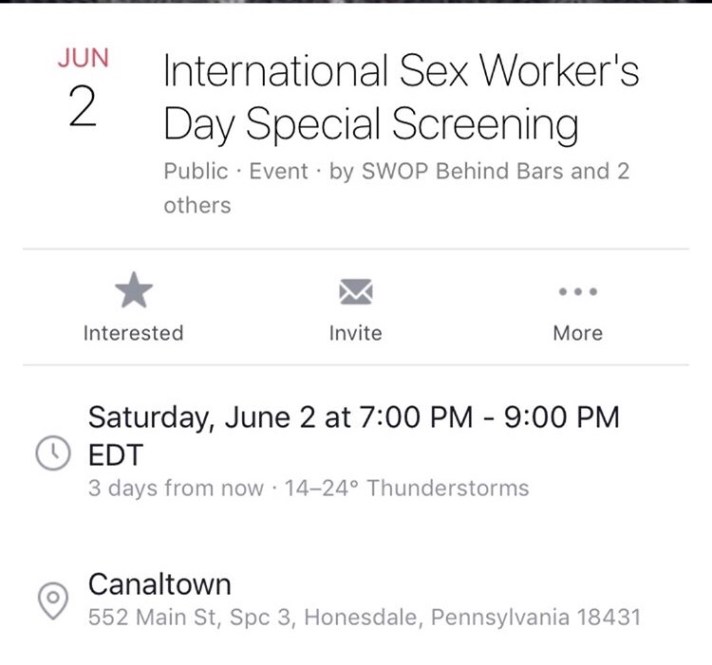Click the 552 Main St address
This screenshot has width=712, height=665.
[364, 617]
